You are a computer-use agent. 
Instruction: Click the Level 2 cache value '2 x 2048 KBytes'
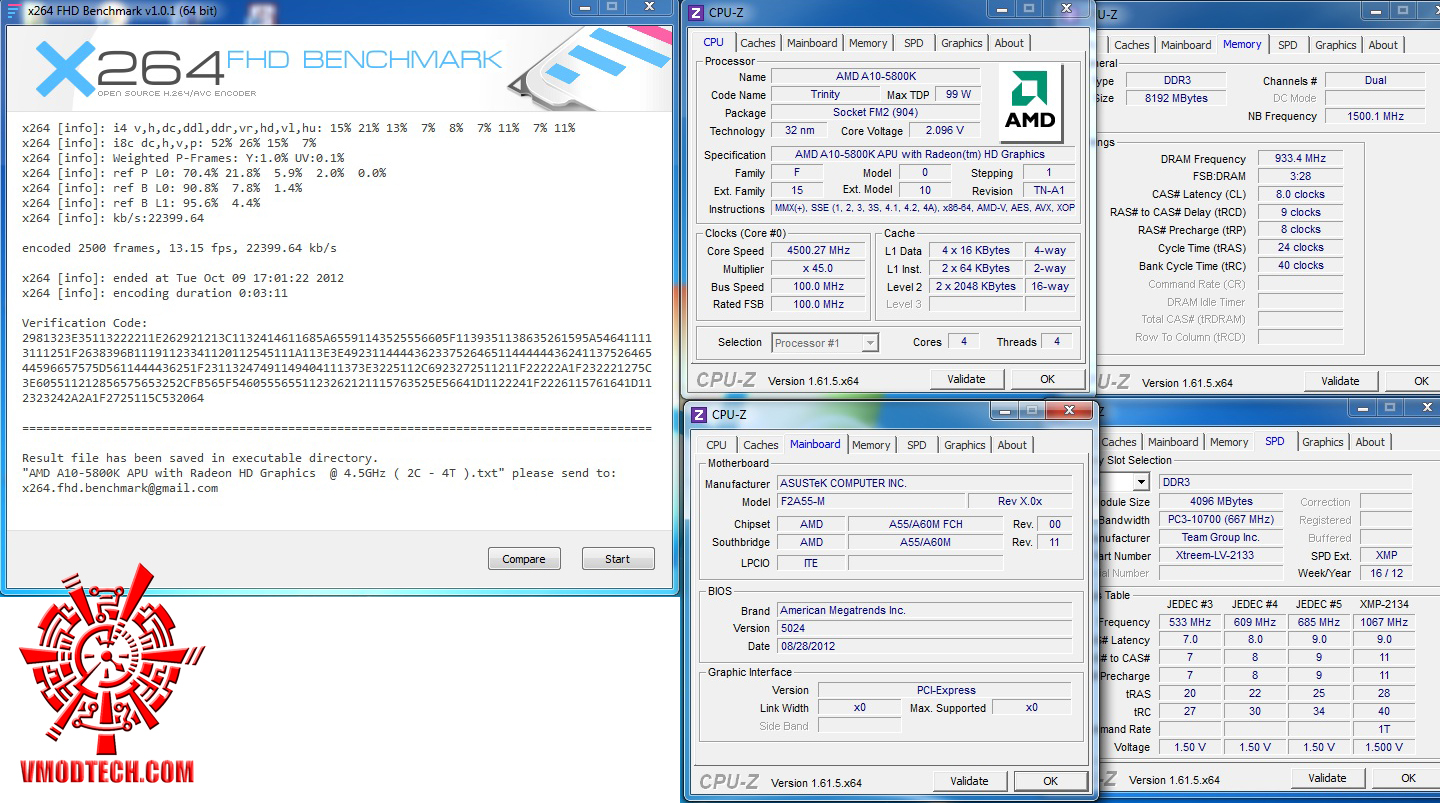tap(976, 287)
